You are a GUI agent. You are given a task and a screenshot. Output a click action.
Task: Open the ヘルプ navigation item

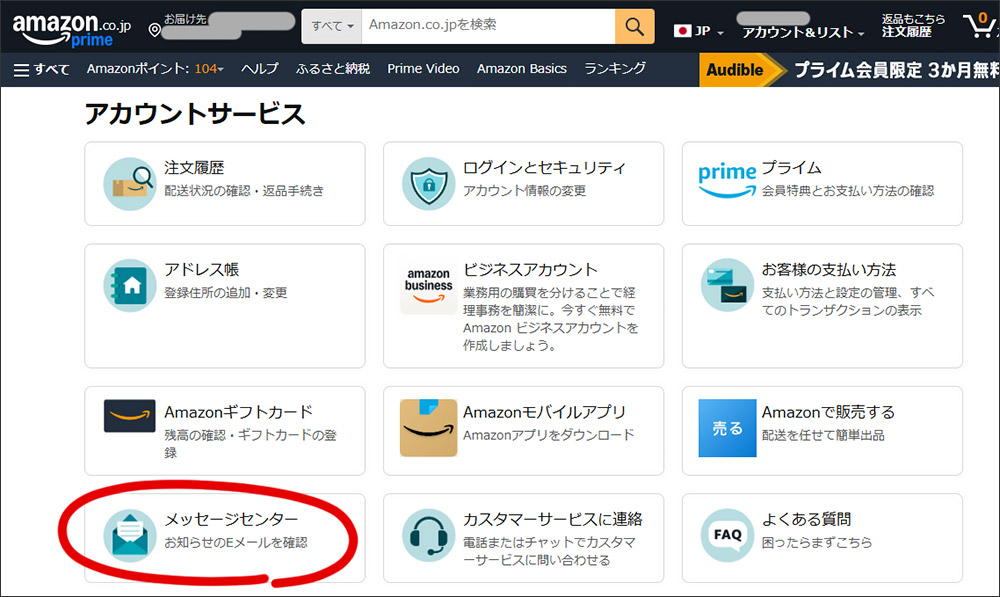[x=260, y=69]
